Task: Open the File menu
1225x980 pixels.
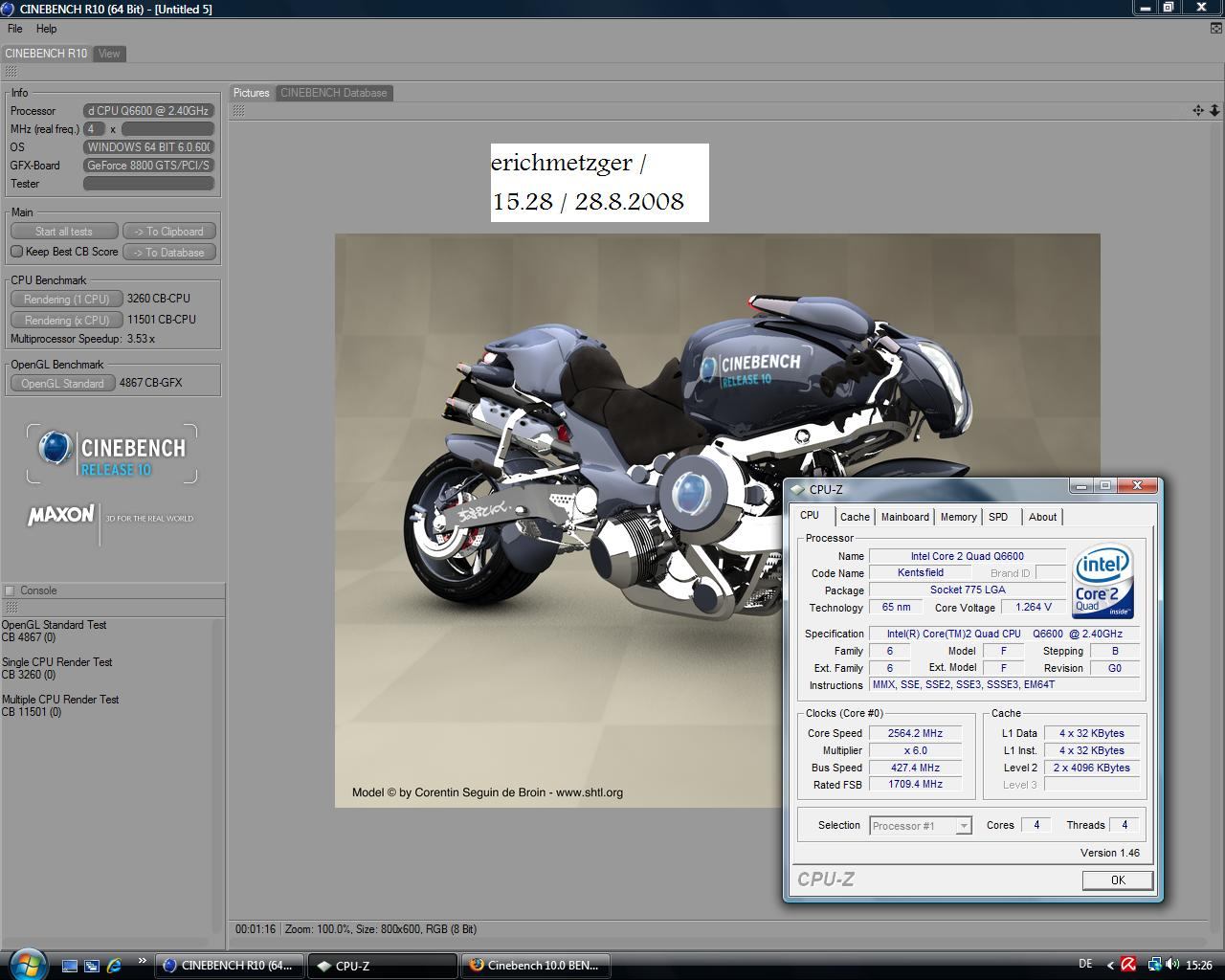Action: pos(15,29)
